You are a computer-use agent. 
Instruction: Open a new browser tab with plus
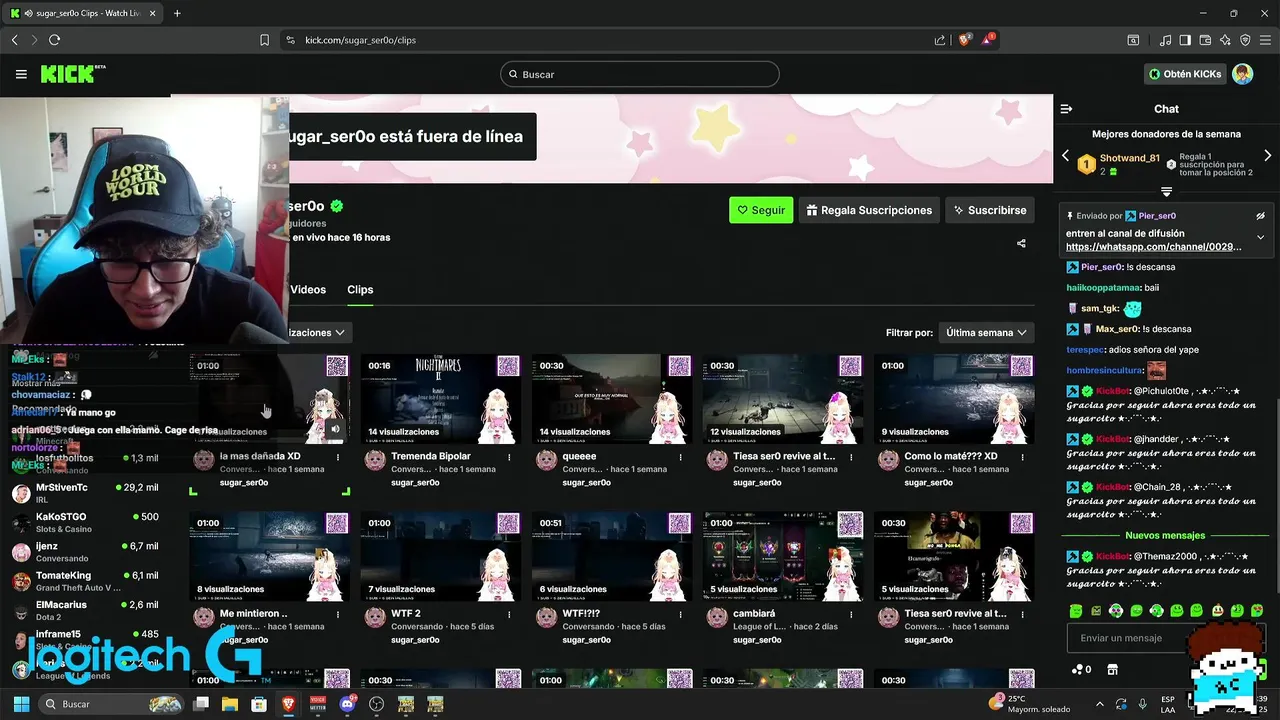coord(177,13)
